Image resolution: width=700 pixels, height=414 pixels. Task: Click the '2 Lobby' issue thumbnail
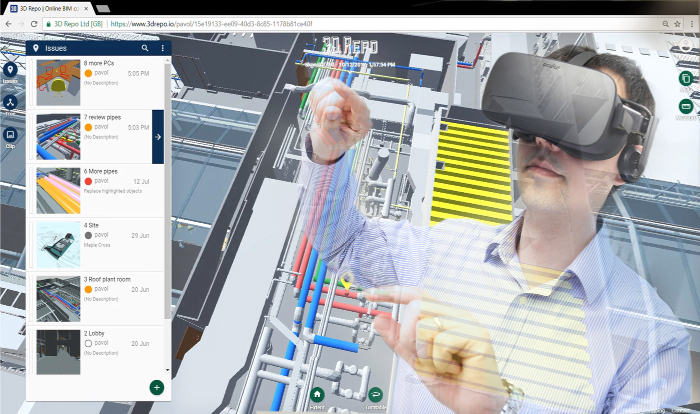[58, 351]
